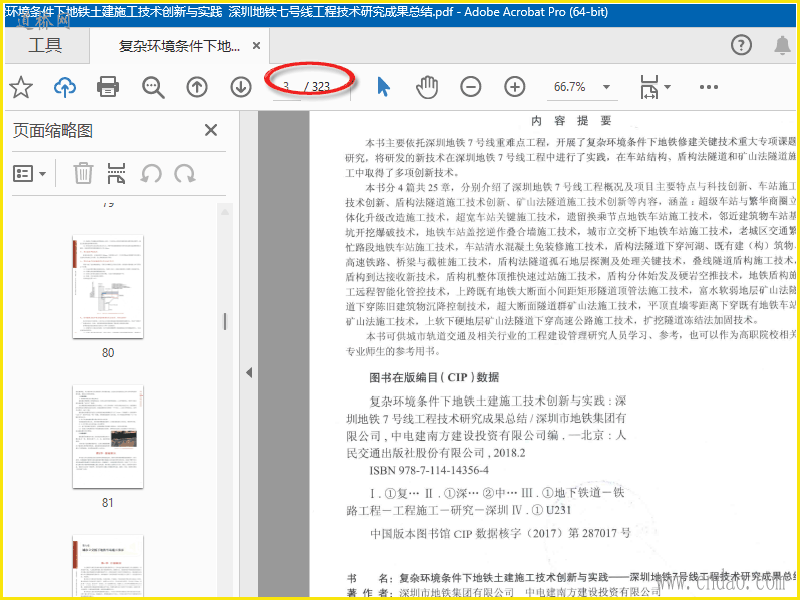The width and height of the screenshot is (800, 600).
Task: Close the 页面缩略图 panel
Action: (211, 131)
